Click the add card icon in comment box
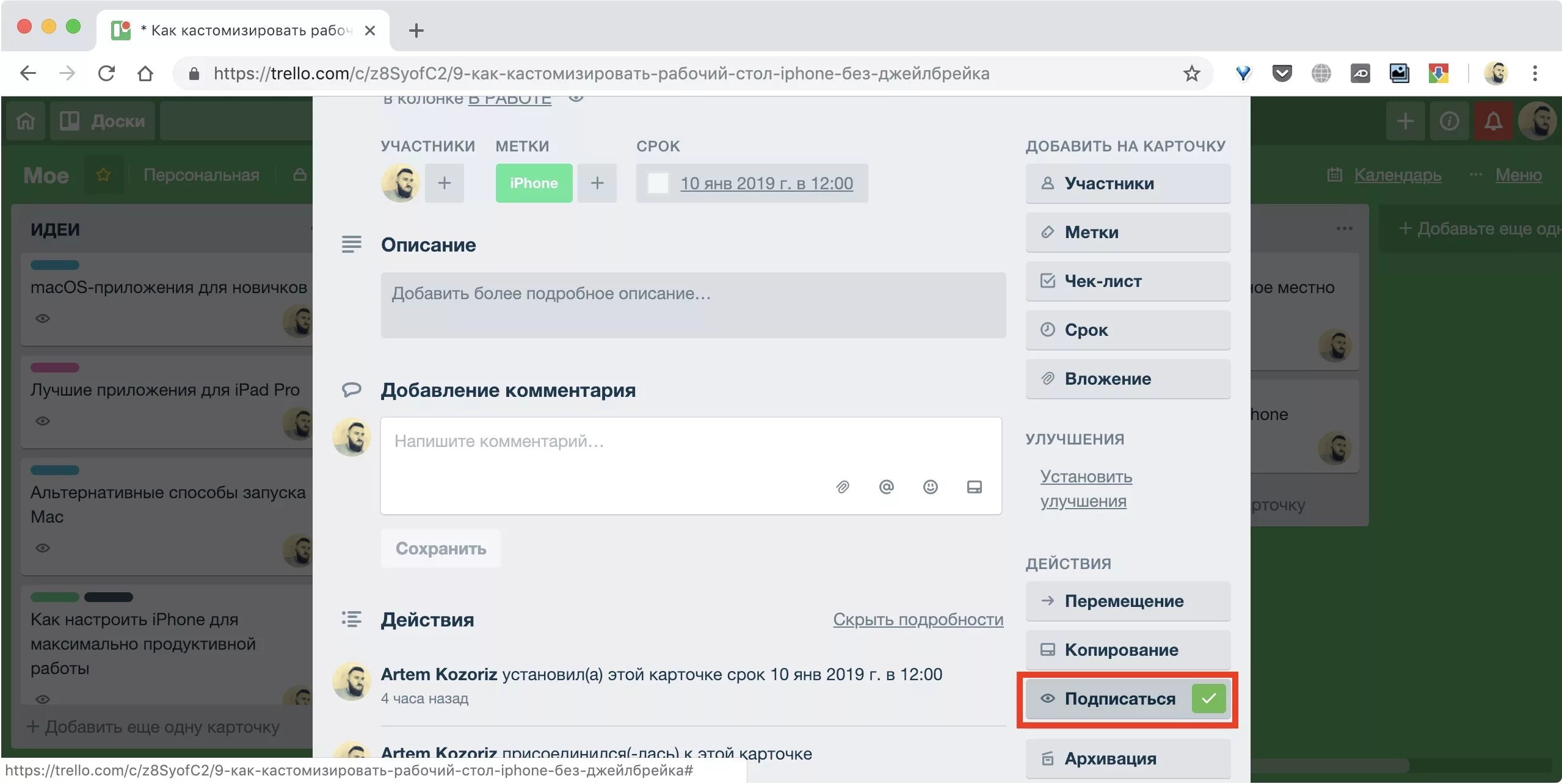Screen dimensions: 1562x784 974,487
